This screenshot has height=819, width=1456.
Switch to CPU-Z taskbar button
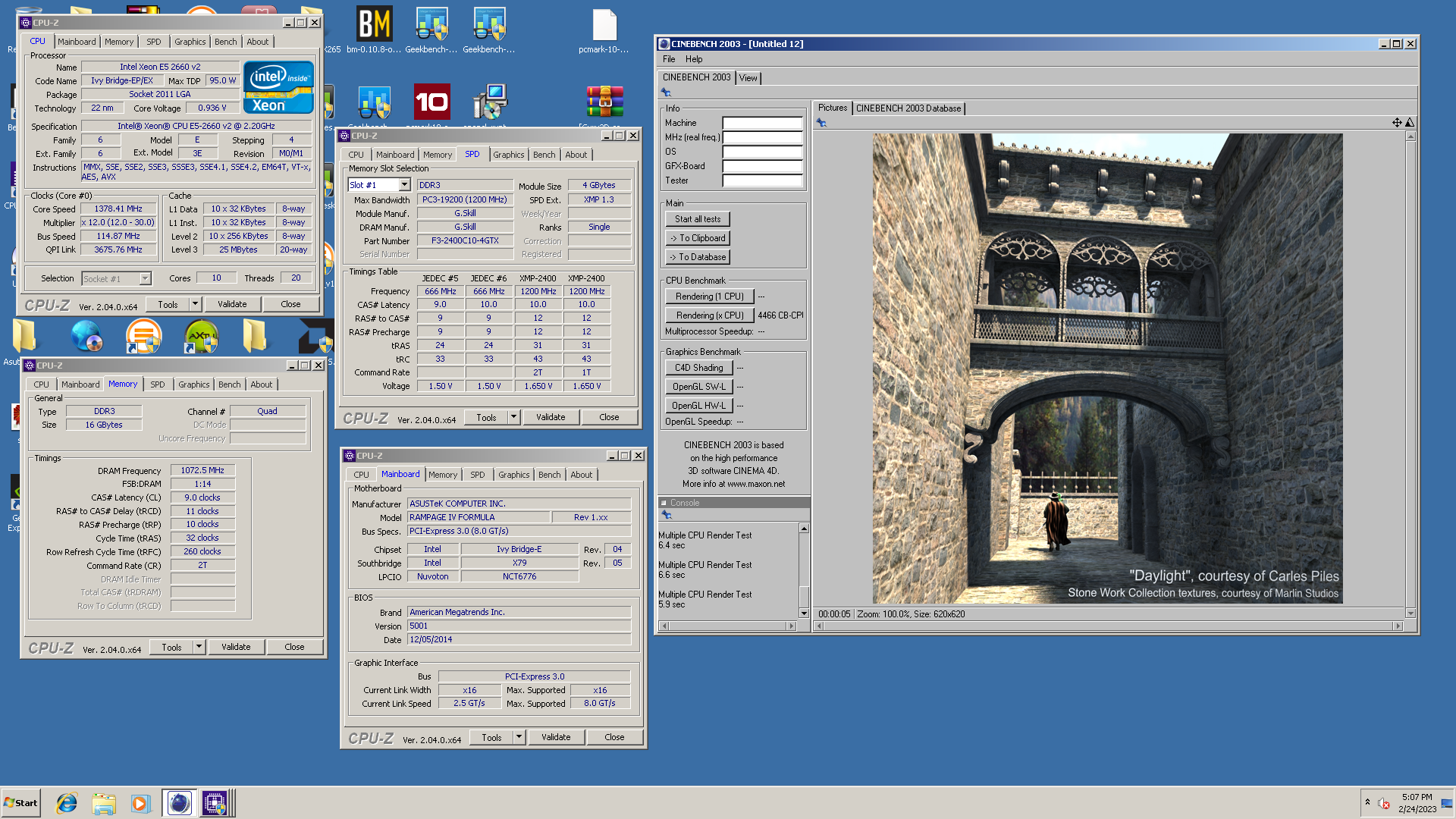click(x=215, y=802)
